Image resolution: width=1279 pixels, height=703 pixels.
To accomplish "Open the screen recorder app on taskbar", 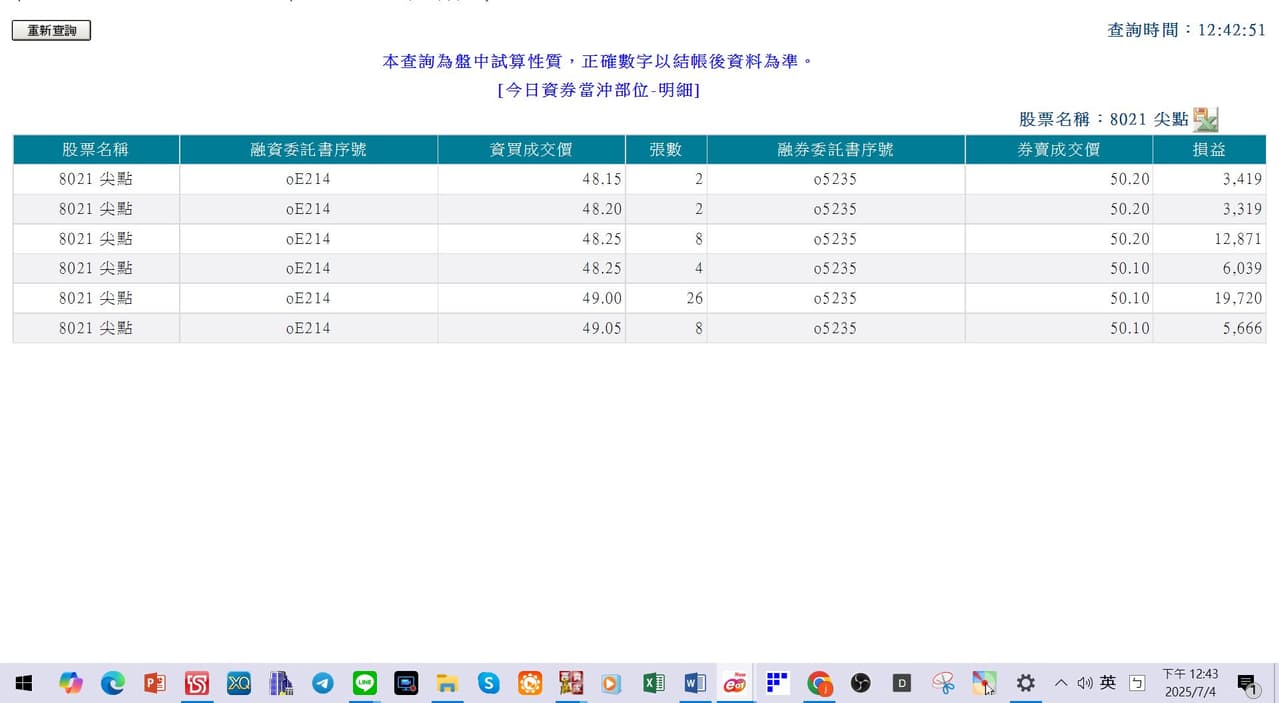I will tap(406, 683).
